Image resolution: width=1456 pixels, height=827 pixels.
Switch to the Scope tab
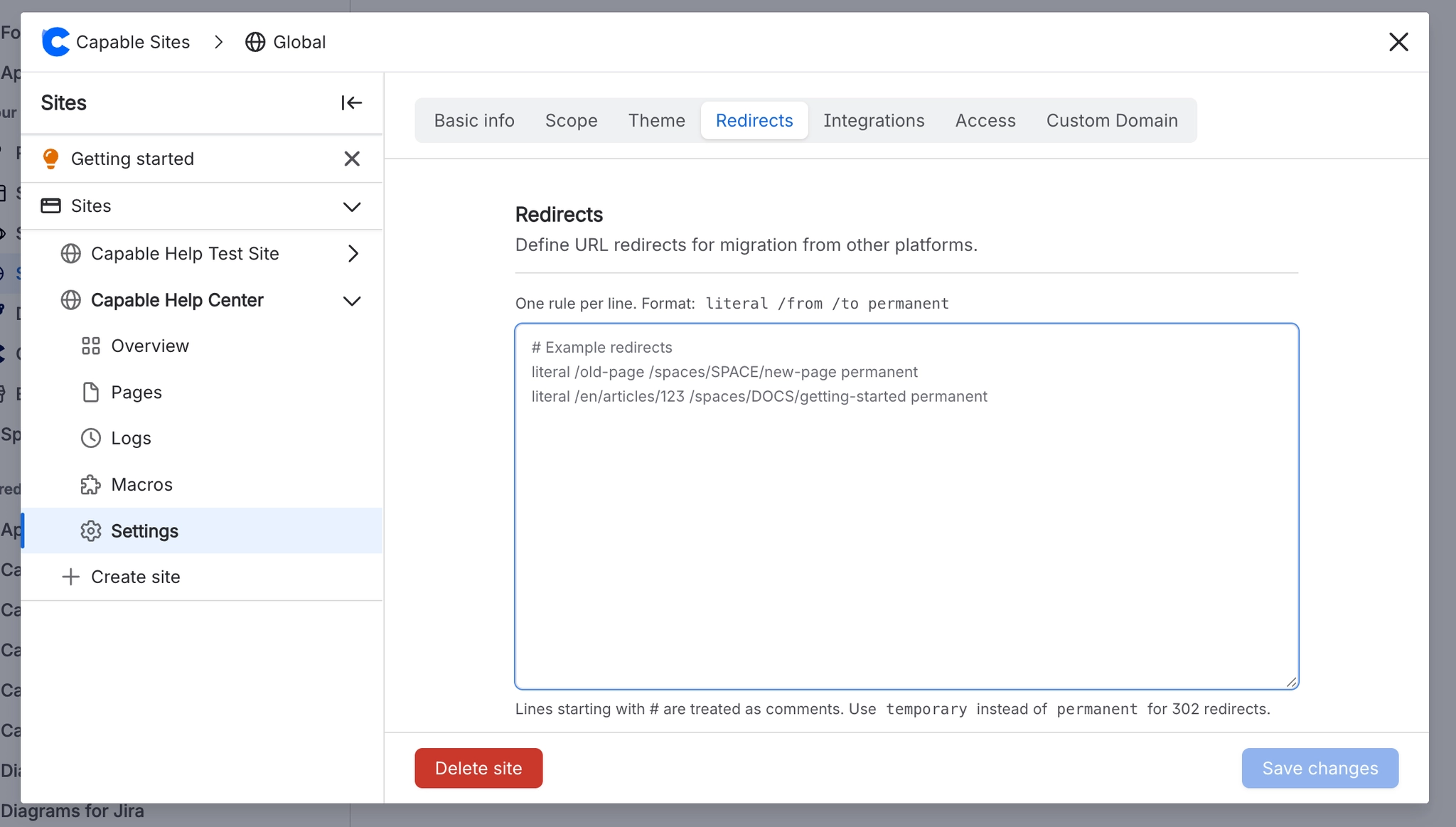571,120
